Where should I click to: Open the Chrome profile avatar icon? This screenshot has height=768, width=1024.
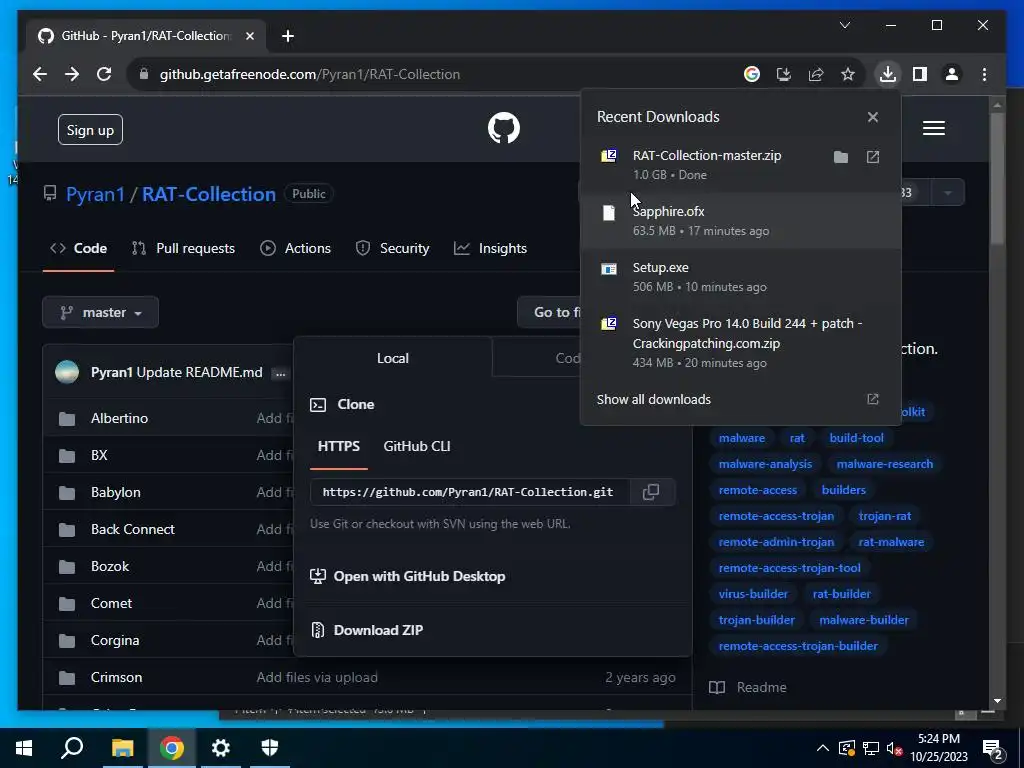click(952, 74)
